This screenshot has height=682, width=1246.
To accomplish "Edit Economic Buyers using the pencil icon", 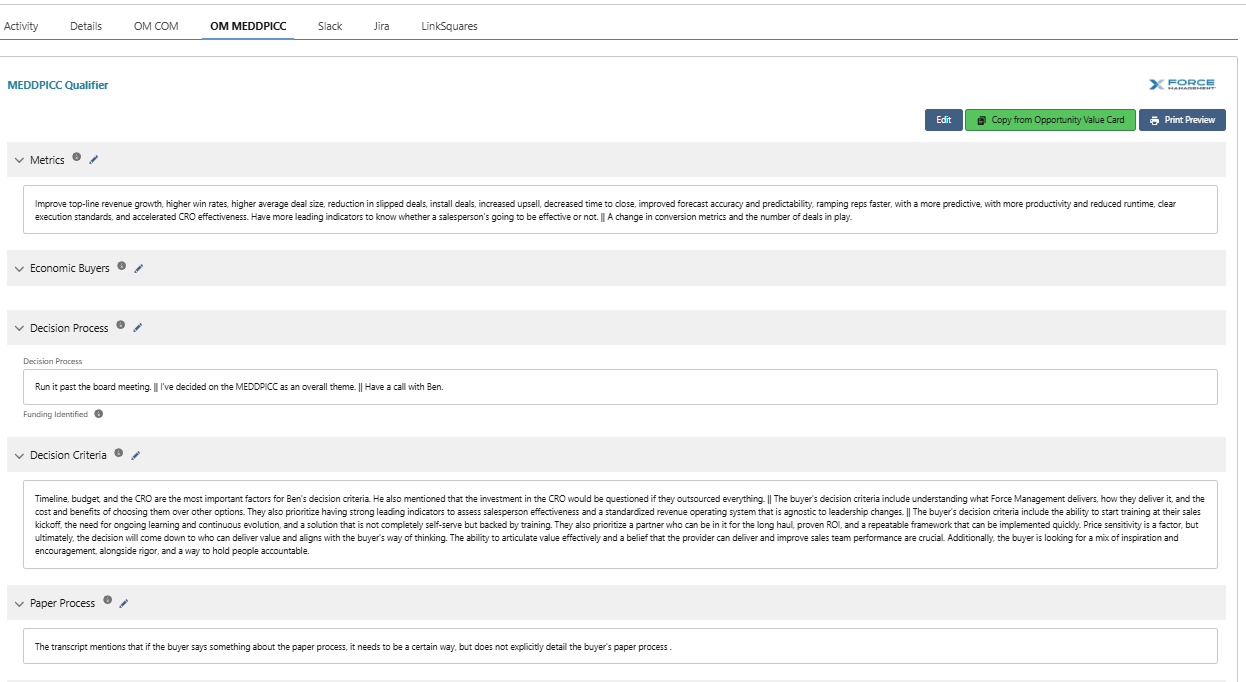I will click(x=139, y=268).
